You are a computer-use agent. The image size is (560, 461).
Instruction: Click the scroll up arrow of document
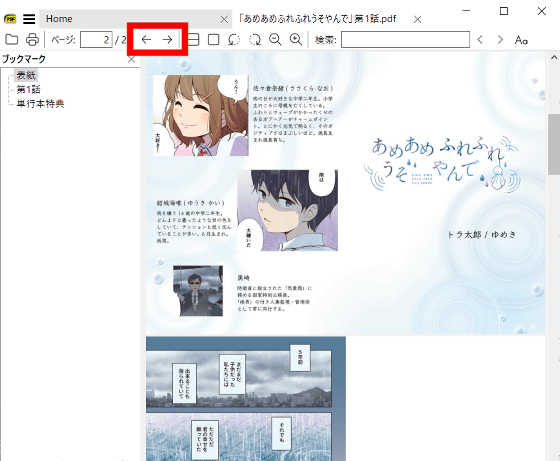(554, 57)
